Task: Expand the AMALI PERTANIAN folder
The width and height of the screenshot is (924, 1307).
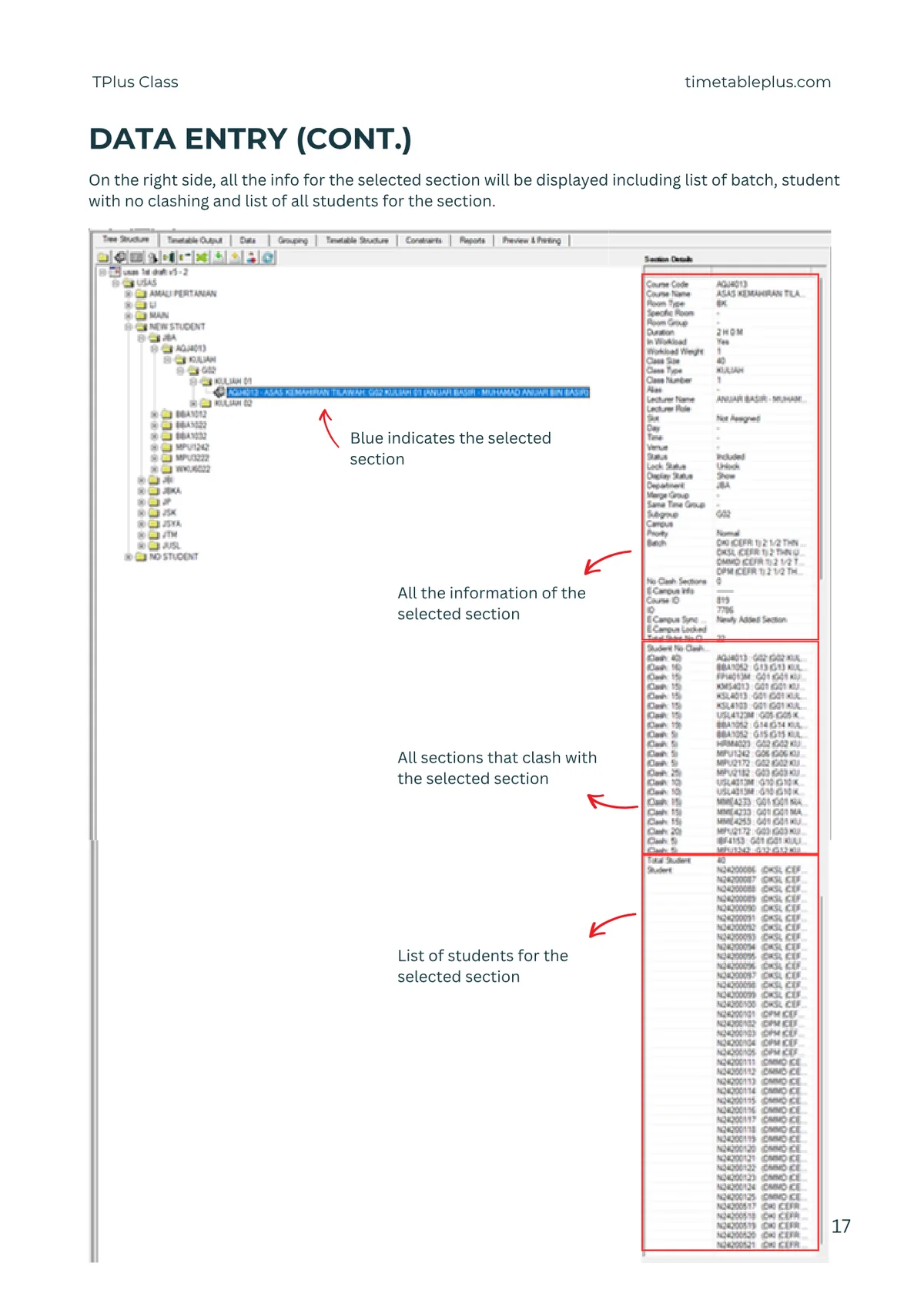Action: [129, 293]
